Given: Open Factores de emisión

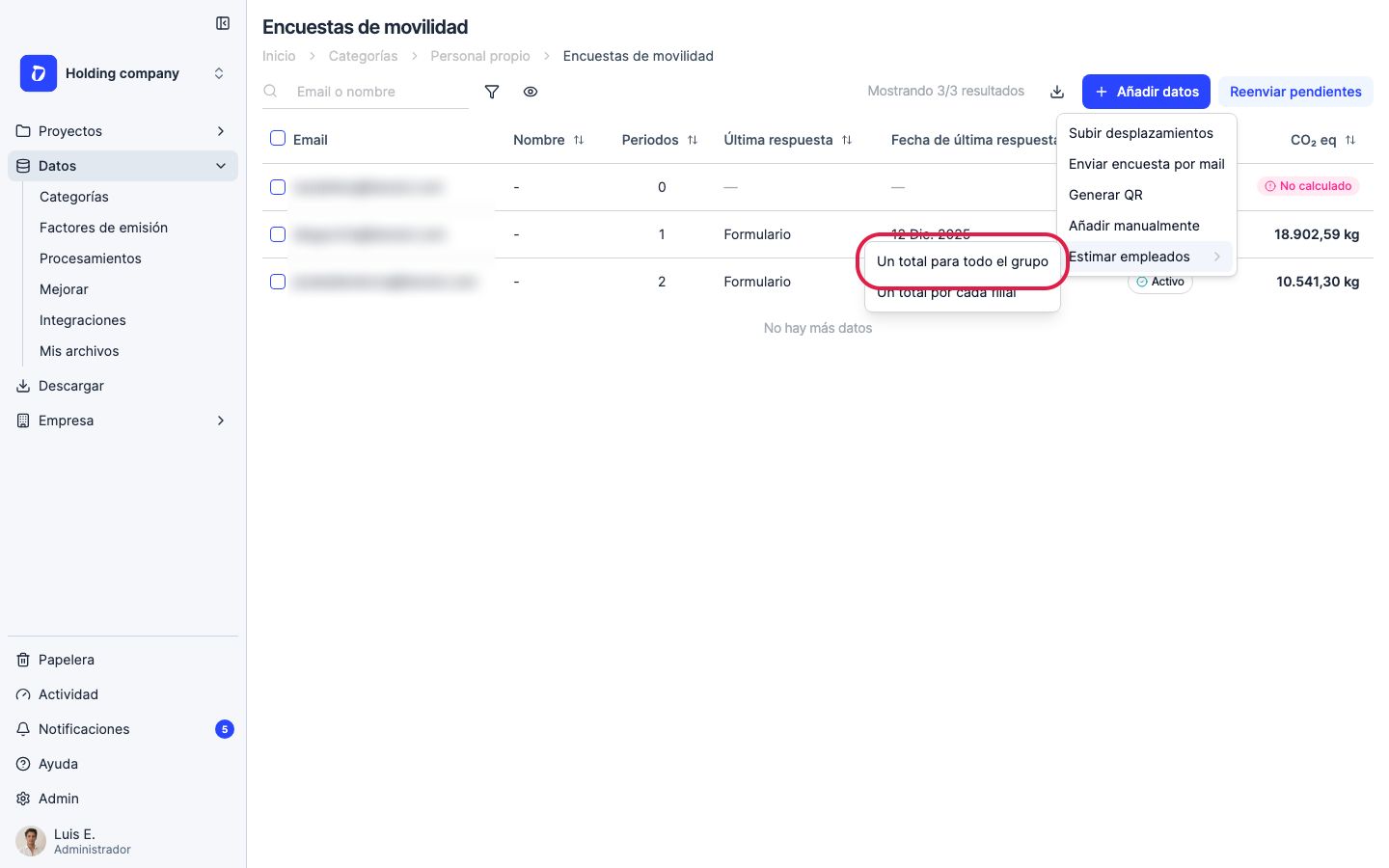Looking at the screenshot, I should [x=103, y=228].
